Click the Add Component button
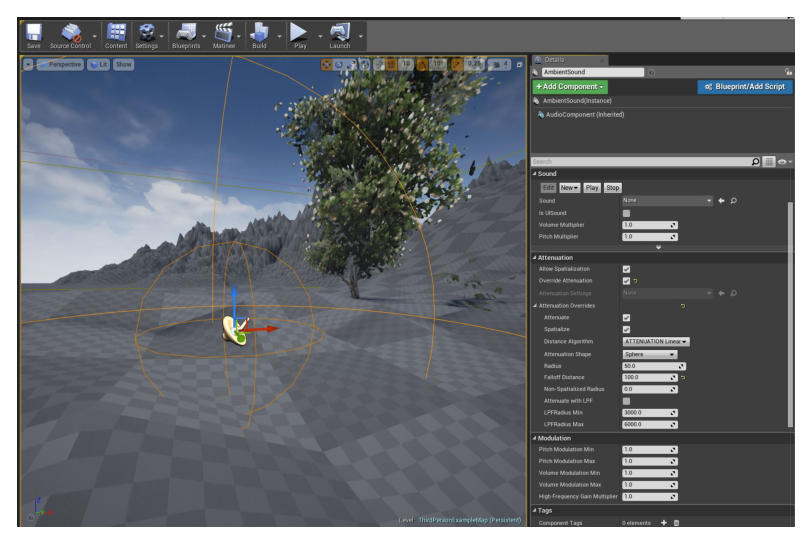The image size is (811, 544). pos(570,86)
